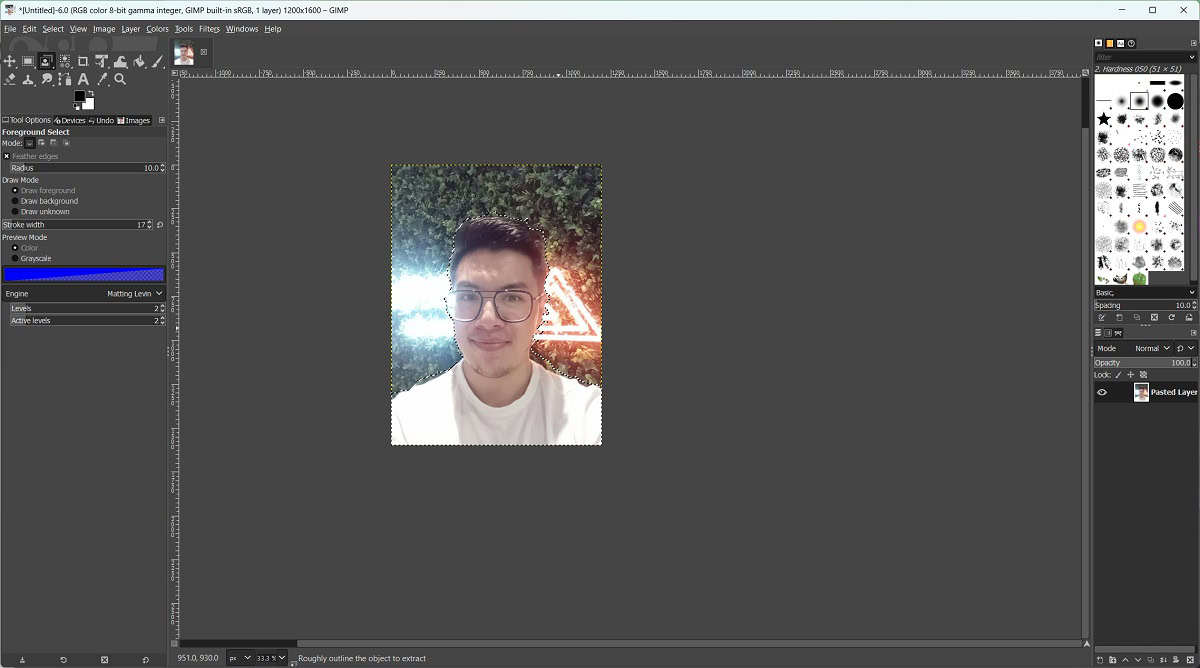Click the Rectangle Select tool
1200x668 pixels.
28,62
